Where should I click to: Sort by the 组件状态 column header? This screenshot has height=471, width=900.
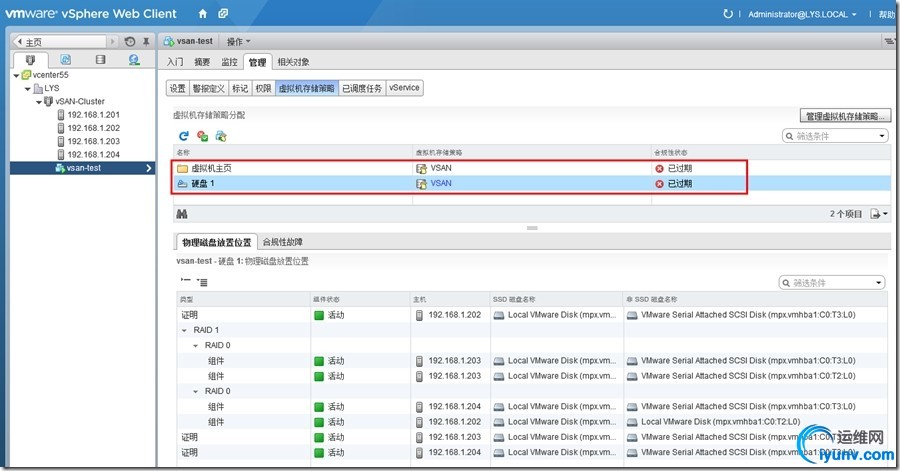click(360, 299)
